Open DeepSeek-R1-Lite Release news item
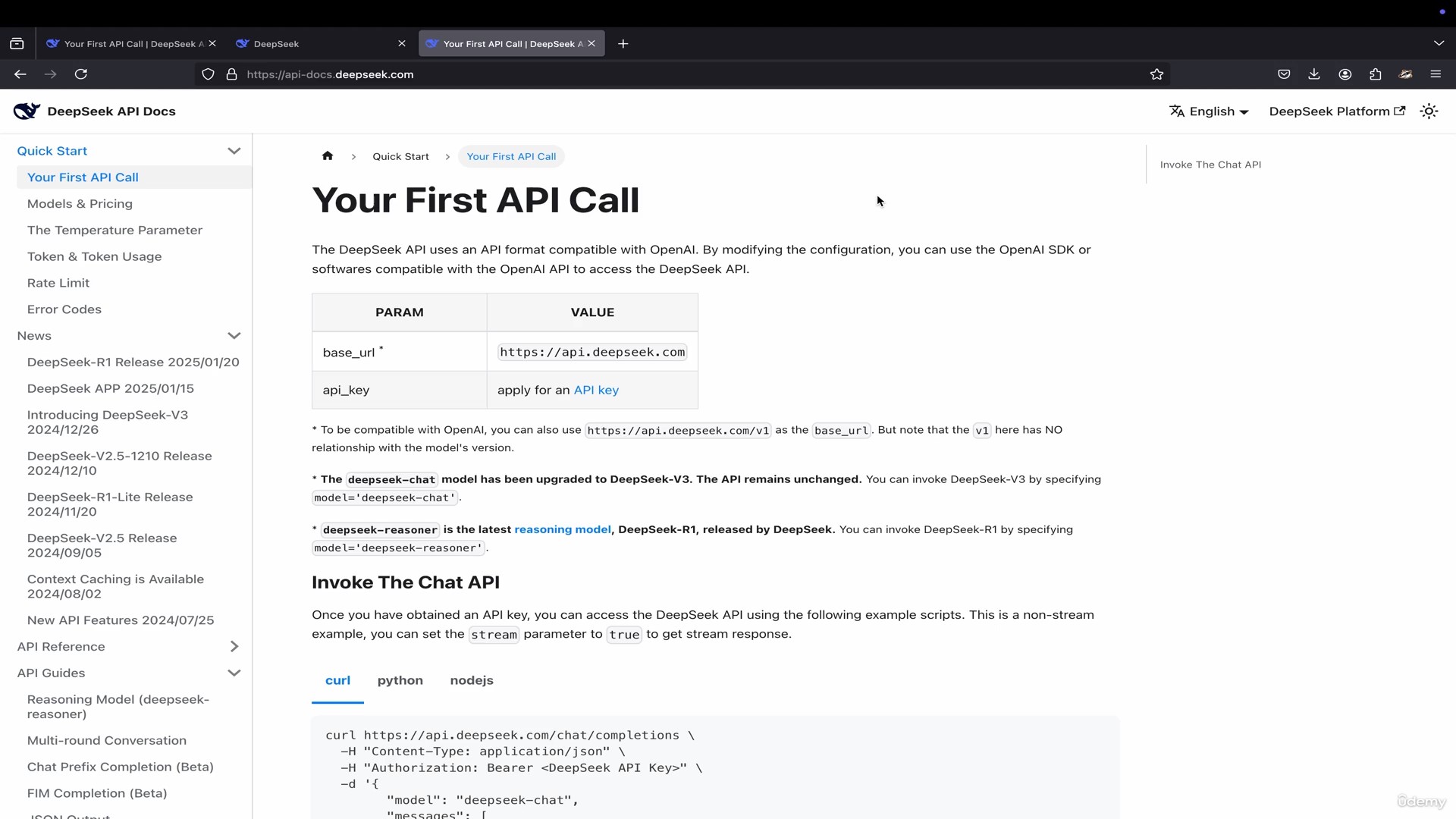Screen dimensions: 1456x819 click(110, 504)
